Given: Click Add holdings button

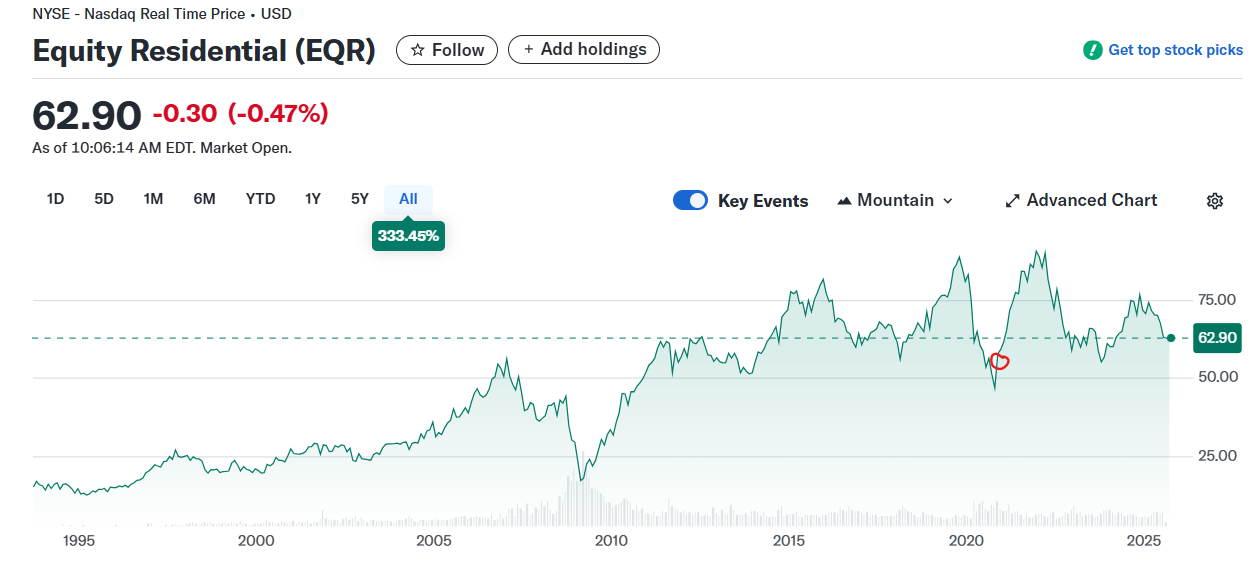Looking at the screenshot, I should 584,49.
